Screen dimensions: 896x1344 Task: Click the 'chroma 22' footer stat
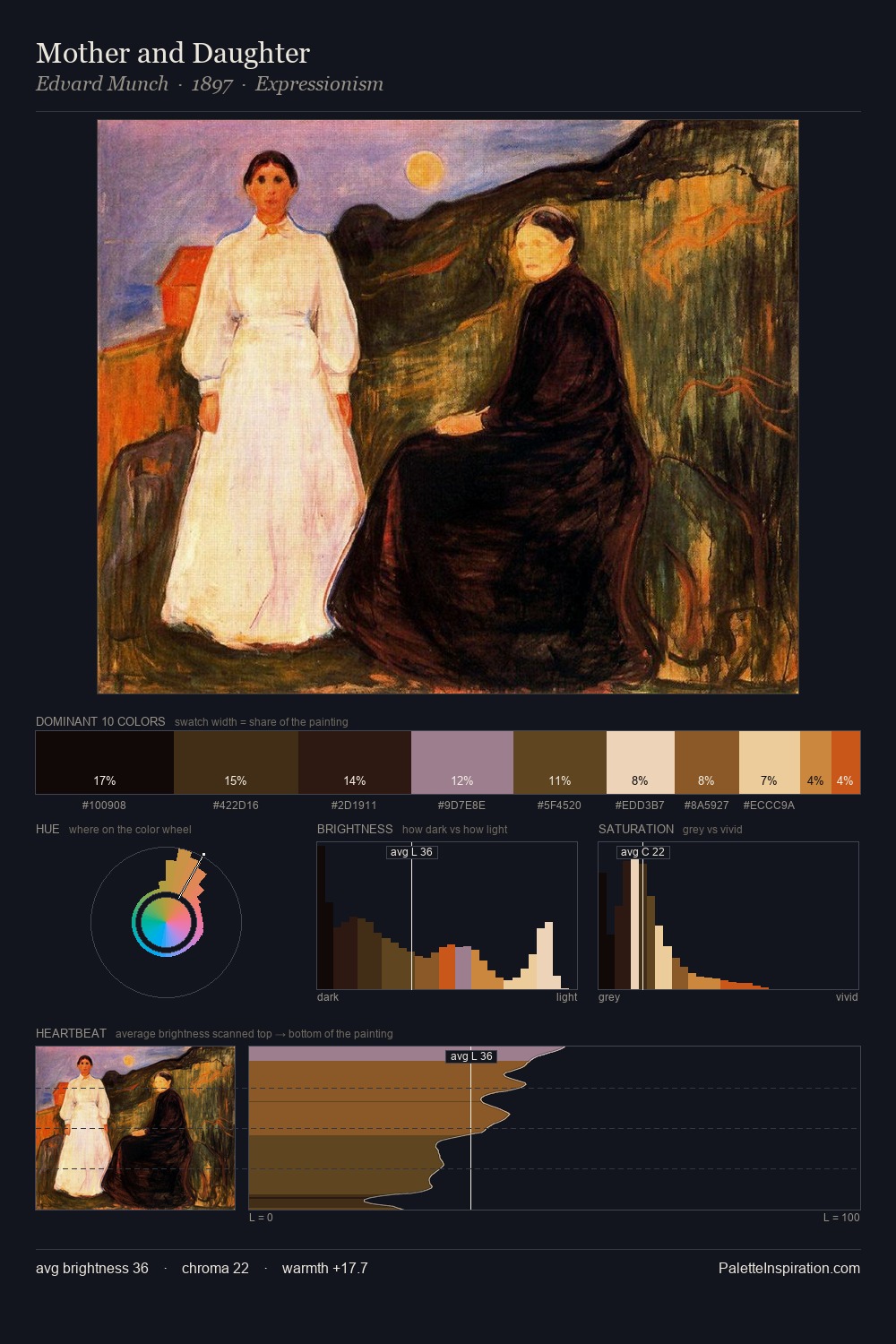click(x=215, y=1269)
